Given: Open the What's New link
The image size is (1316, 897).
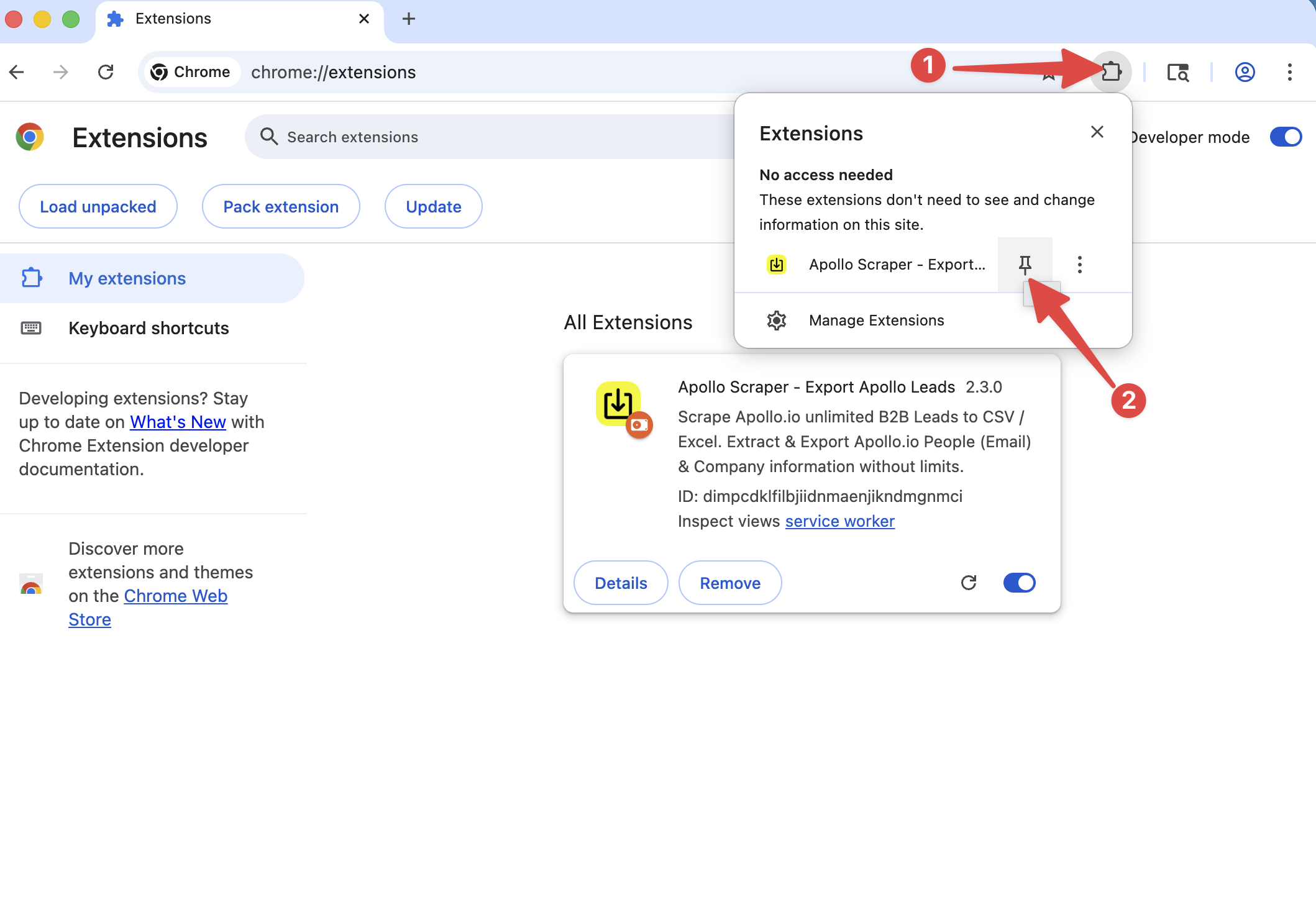Looking at the screenshot, I should click(x=178, y=422).
